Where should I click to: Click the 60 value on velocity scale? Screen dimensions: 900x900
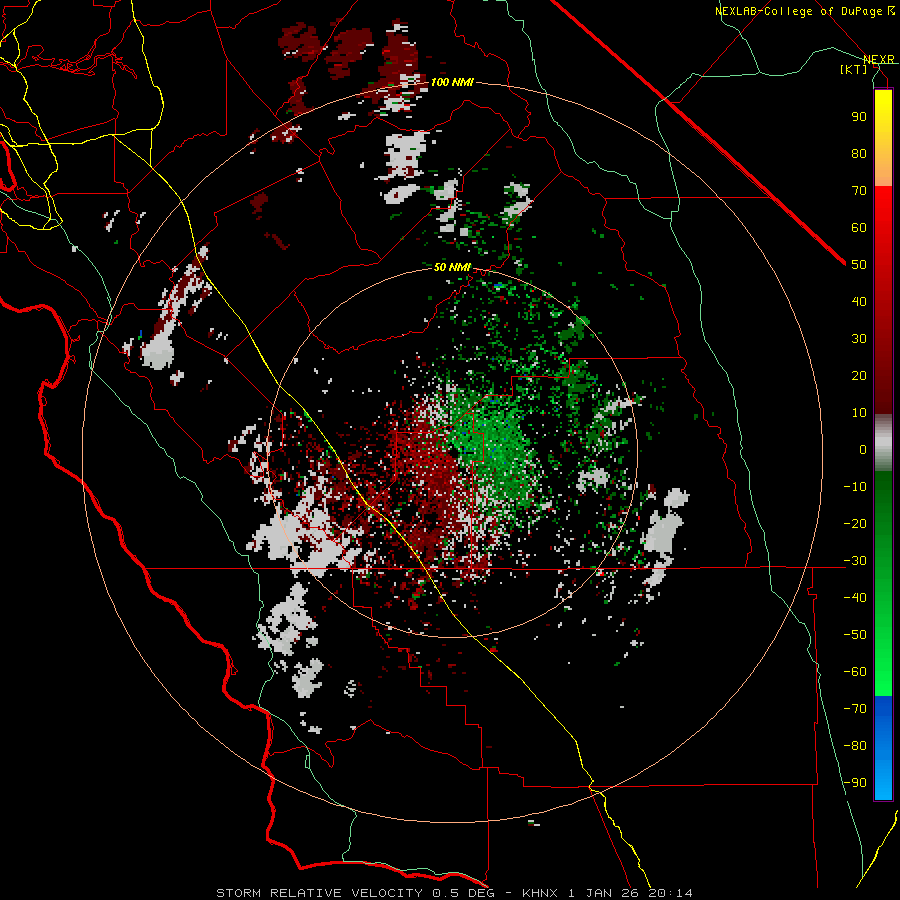click(859, 227)
